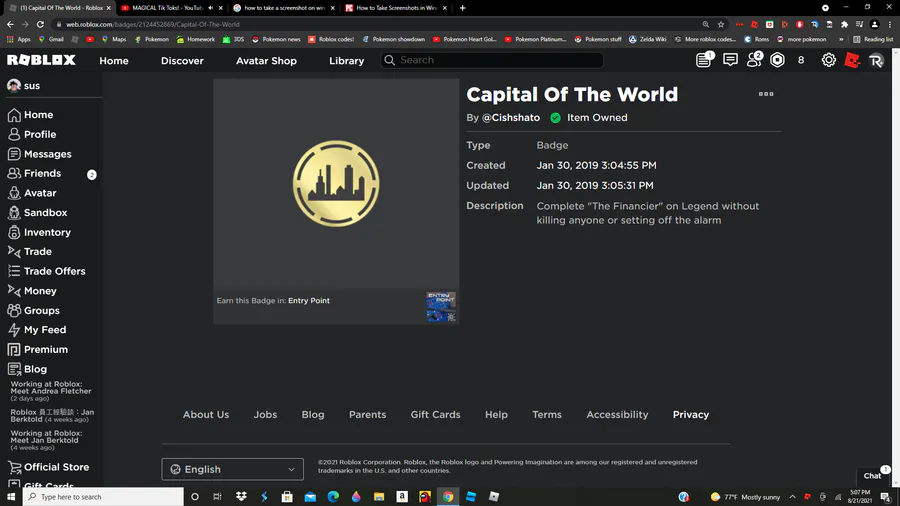Click the Trade sidebar icon

tap(14, 251)
